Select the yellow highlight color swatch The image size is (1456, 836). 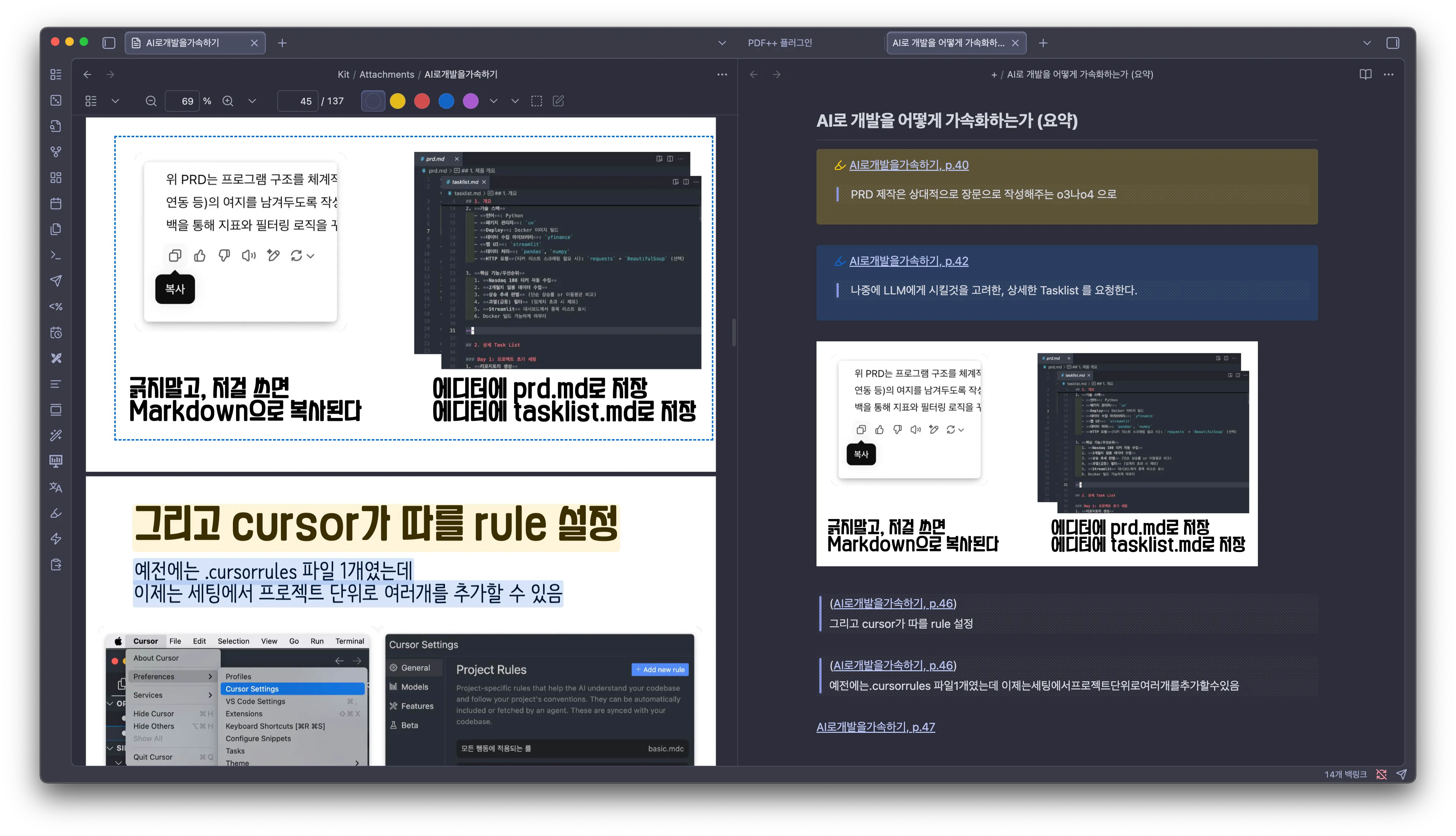(397, 101)
